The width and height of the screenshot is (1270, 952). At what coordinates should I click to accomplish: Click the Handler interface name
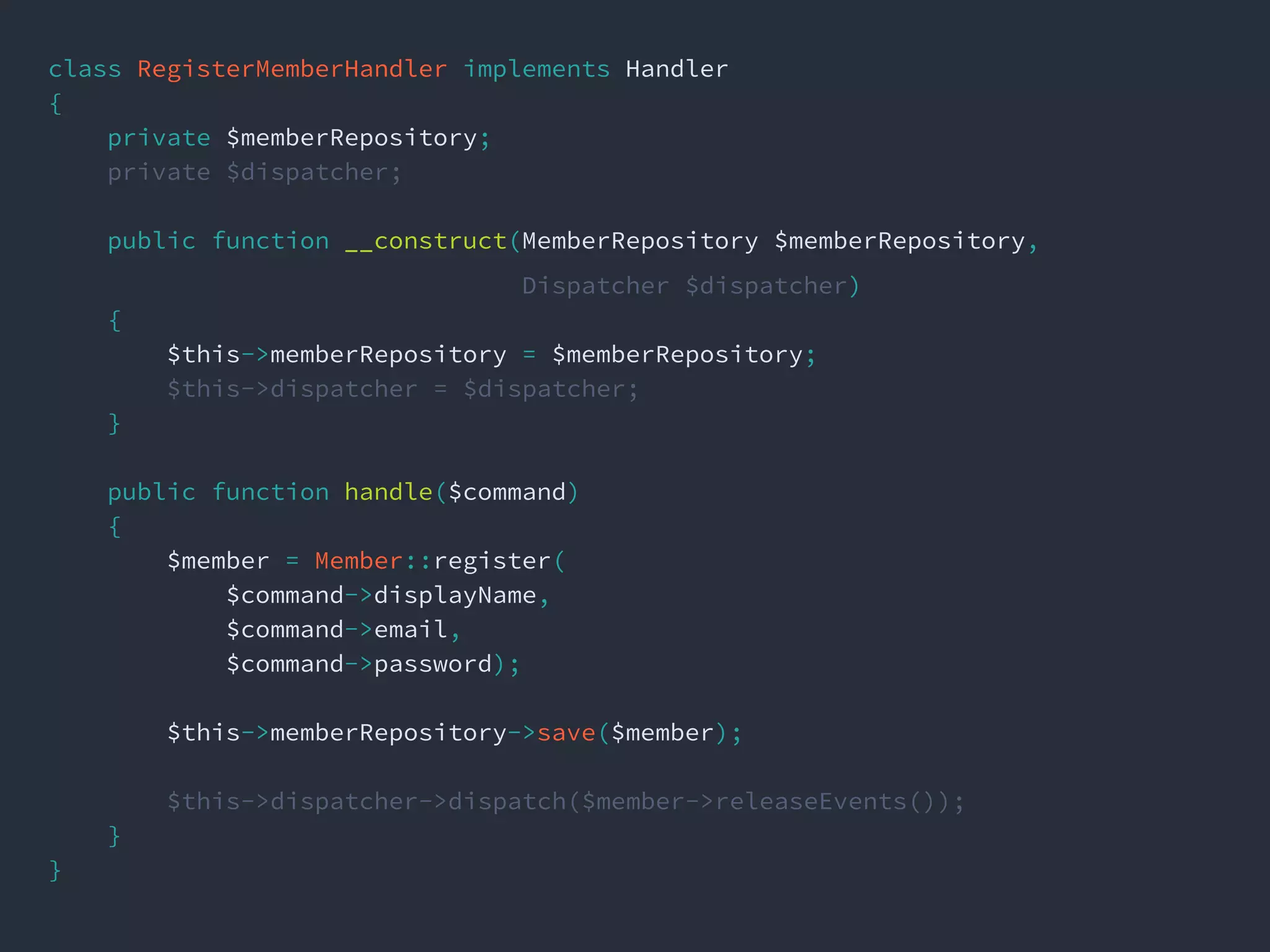point(677,69)
